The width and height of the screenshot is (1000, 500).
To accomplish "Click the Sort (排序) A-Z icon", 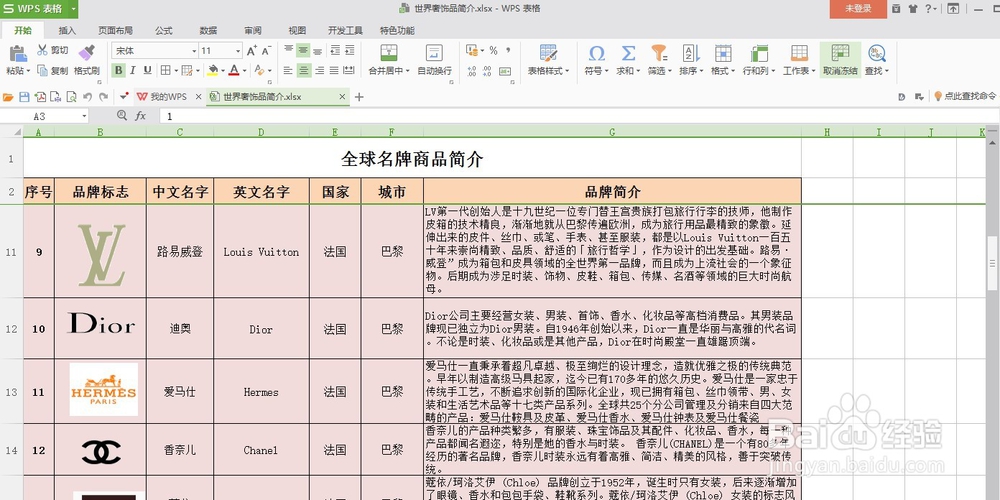I will coord(691,53).
